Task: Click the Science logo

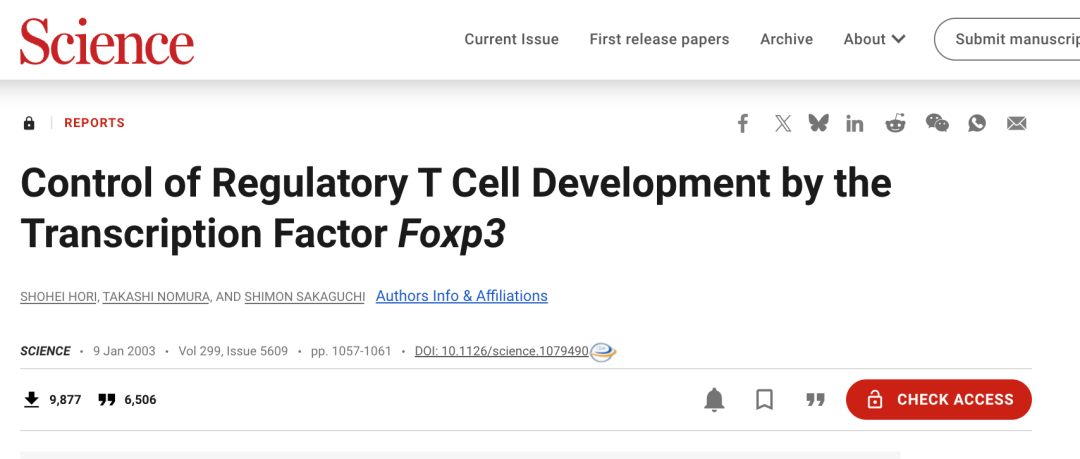Action: tap(107, 42)
